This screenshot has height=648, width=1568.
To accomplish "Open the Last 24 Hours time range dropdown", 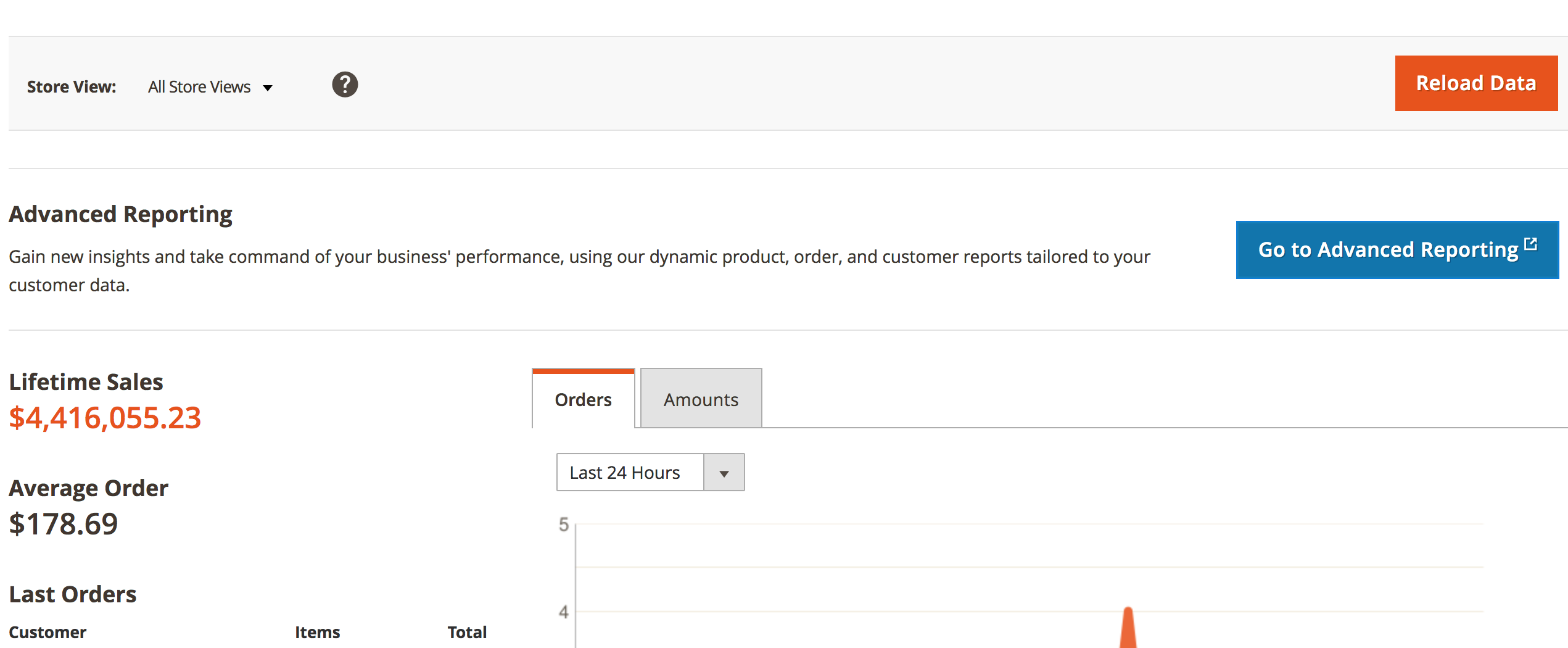I will tap(624, 472).
